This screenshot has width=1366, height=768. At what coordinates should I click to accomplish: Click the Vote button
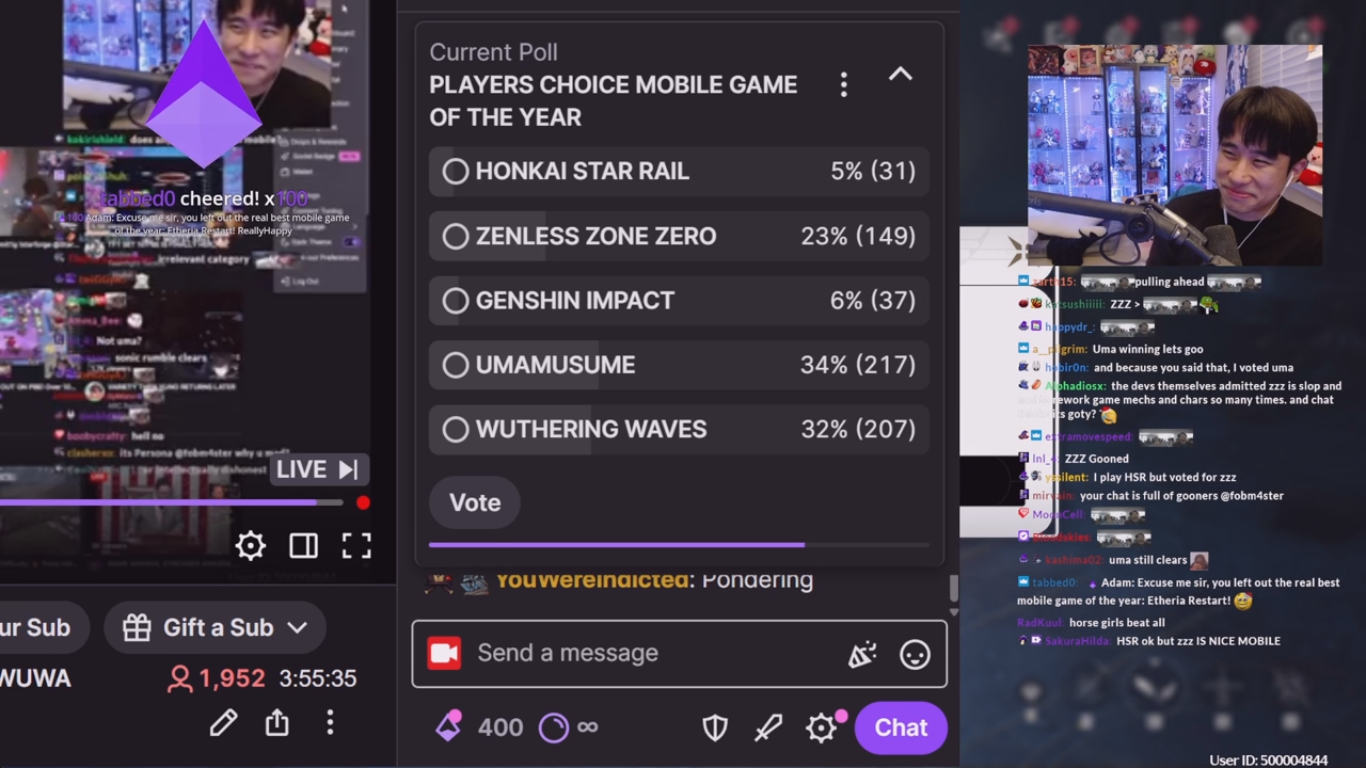(x=475, y=502)
